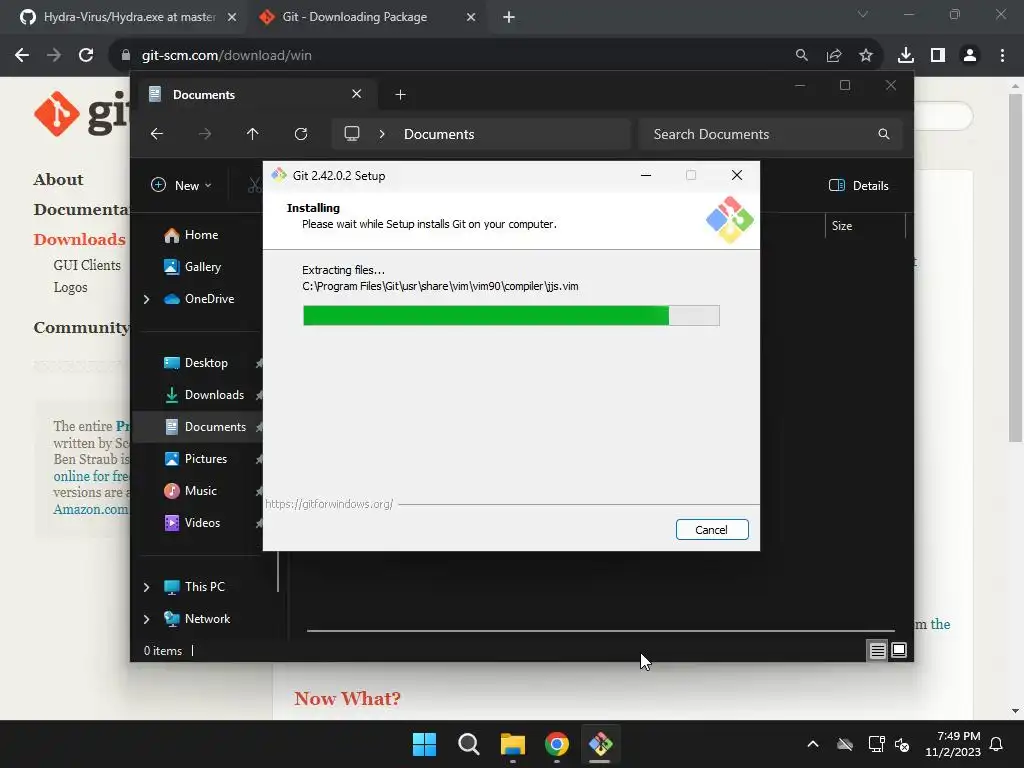Click the network icon in system tray
Screen dimensions: 1024x768
[876, 744]
